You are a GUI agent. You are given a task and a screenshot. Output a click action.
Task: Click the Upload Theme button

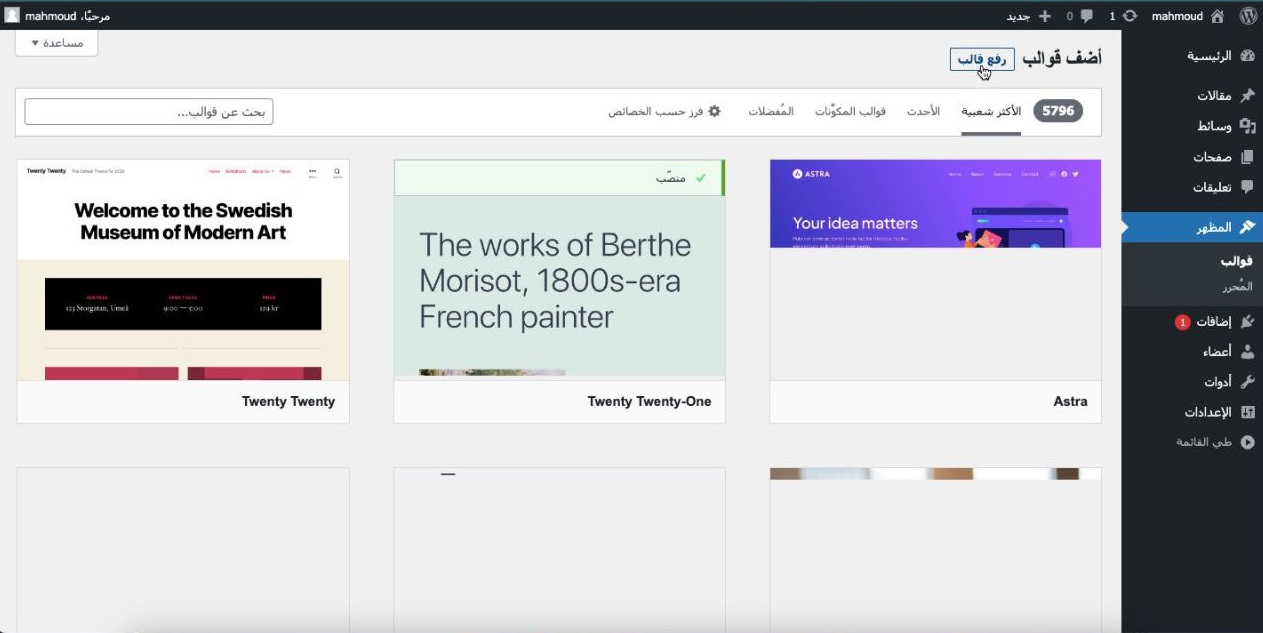point(982,60)
